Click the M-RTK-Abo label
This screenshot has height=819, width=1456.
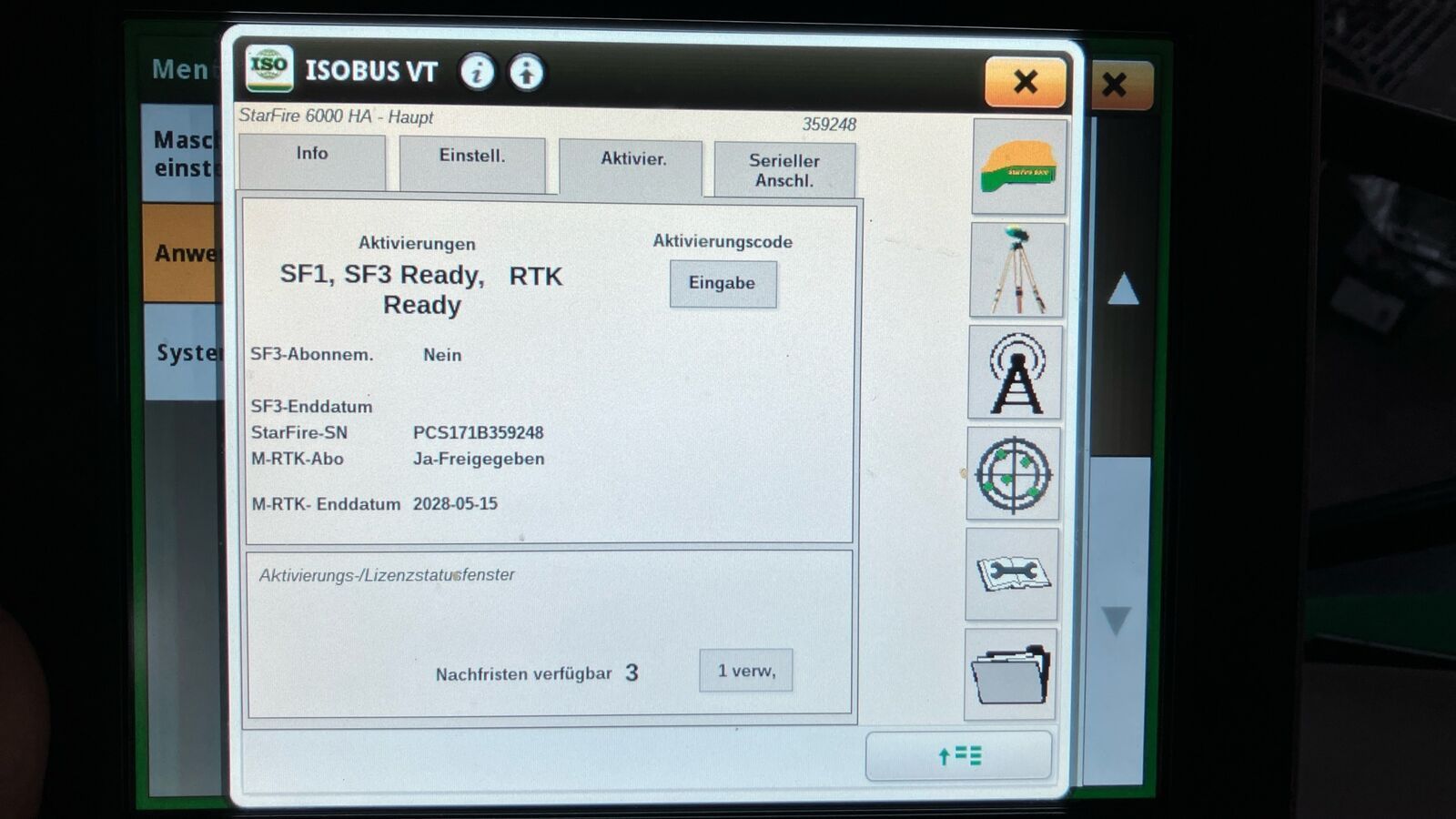pyautogui.click(x=298, y=459)
